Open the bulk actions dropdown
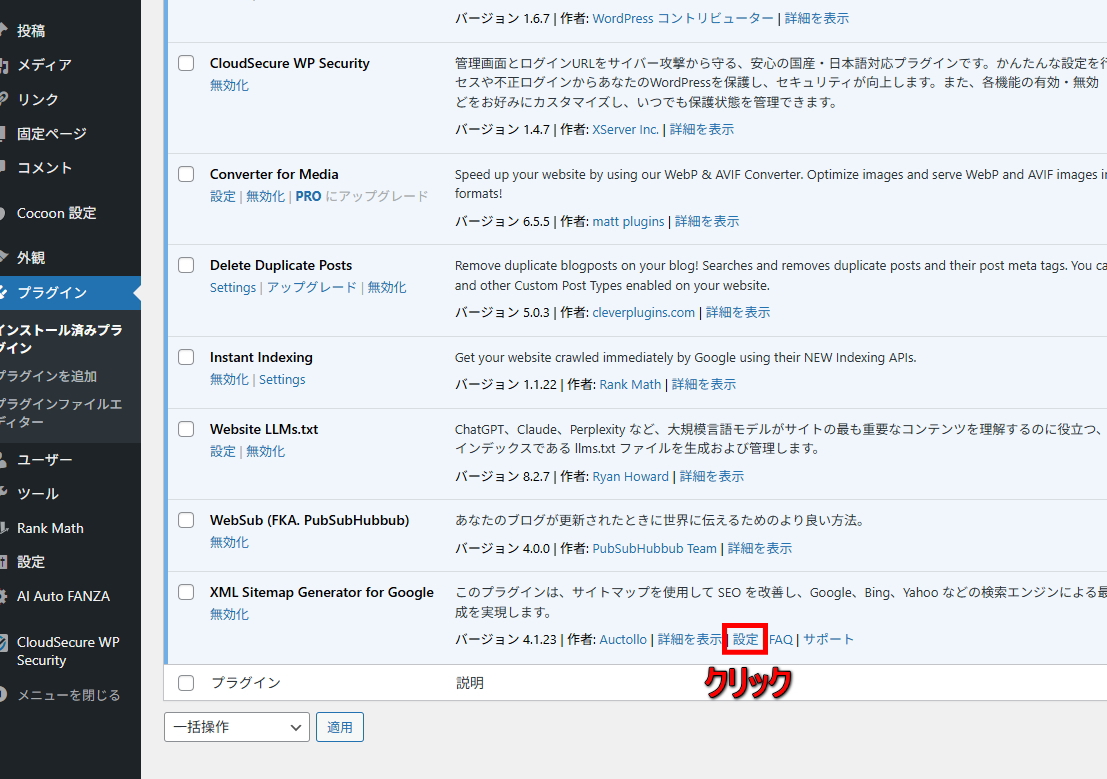Screen dimensions: 1107x779 [236, 727]
